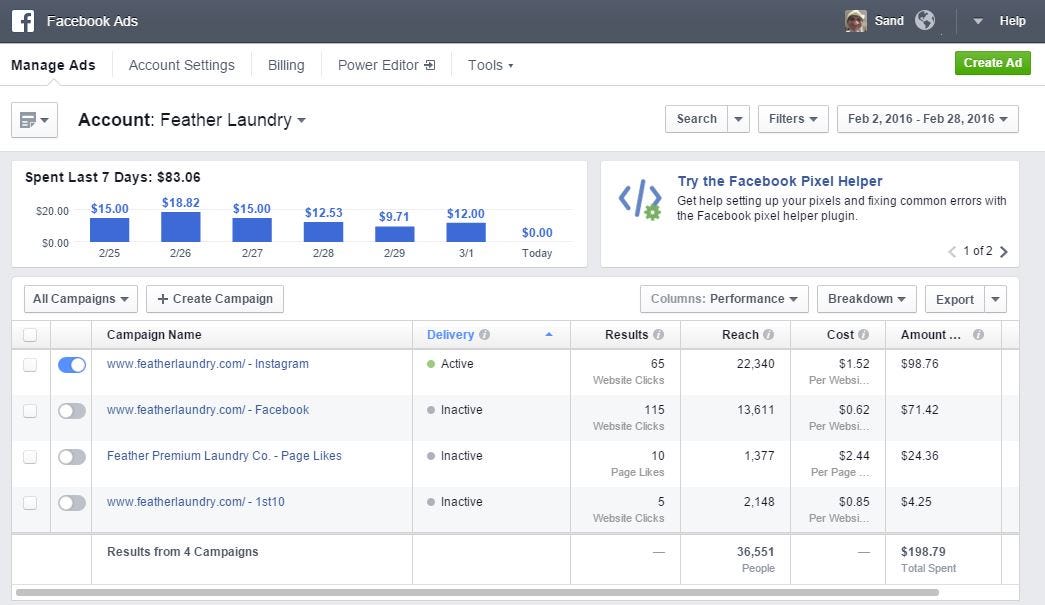Turn off the Instagram campaign toggle
The width and height of the screenshot is (1045, 605).
click(x=72, y=365)
